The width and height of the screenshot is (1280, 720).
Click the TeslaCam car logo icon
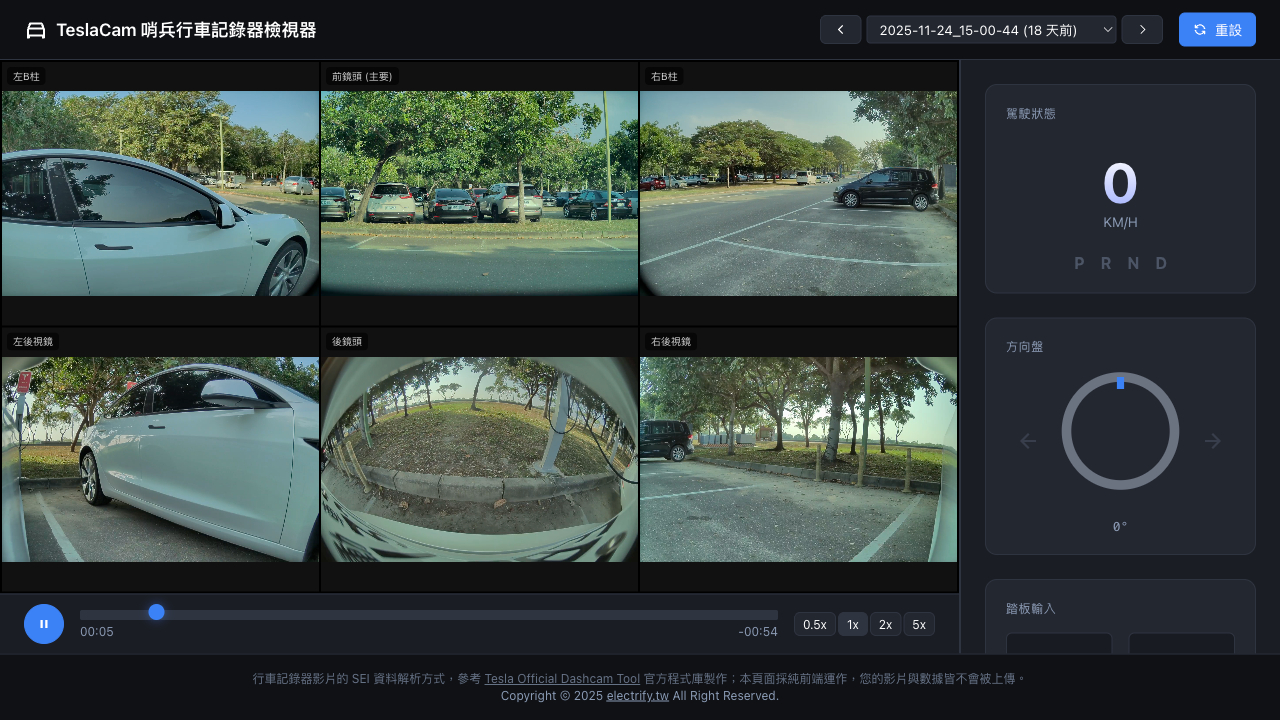36,30
